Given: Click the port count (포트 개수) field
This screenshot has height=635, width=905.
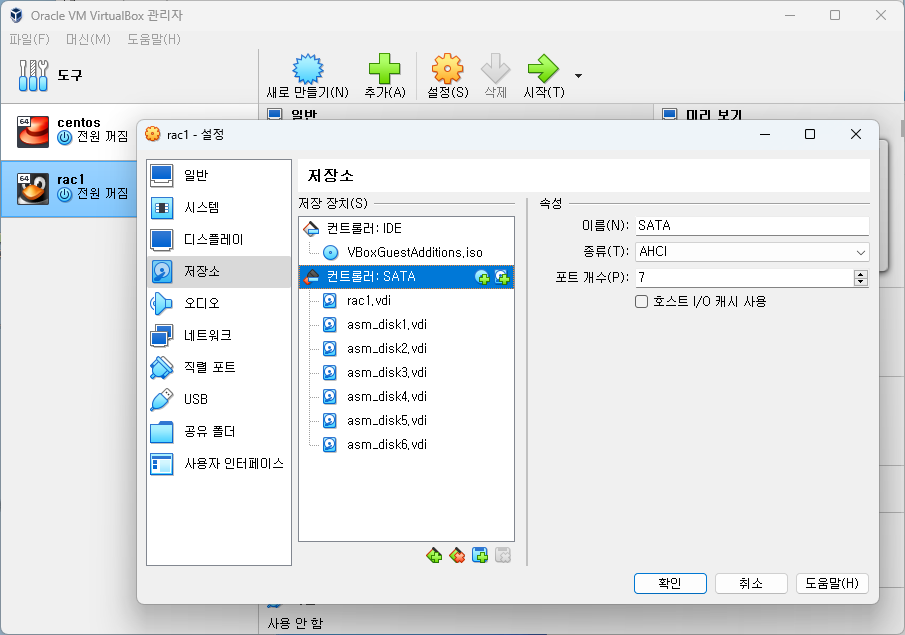Looking at the screenshot, I should tap(744, 278).
